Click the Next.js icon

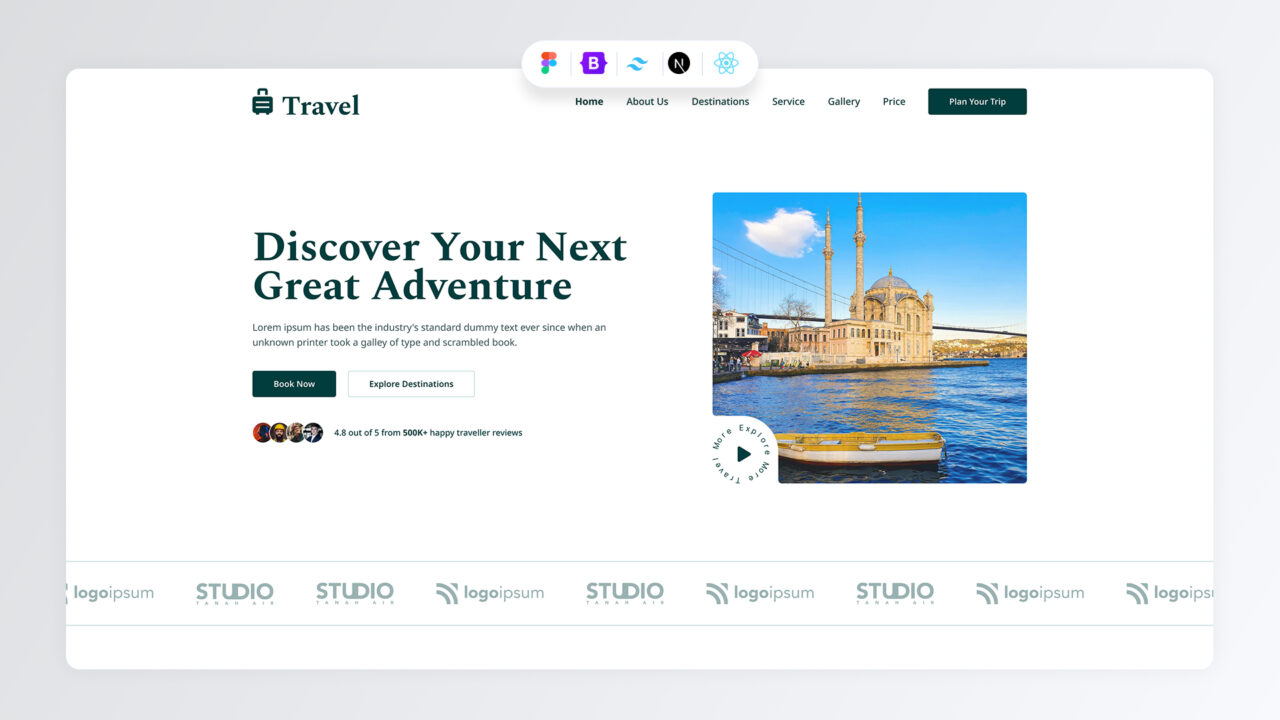[x=679, y=64]
